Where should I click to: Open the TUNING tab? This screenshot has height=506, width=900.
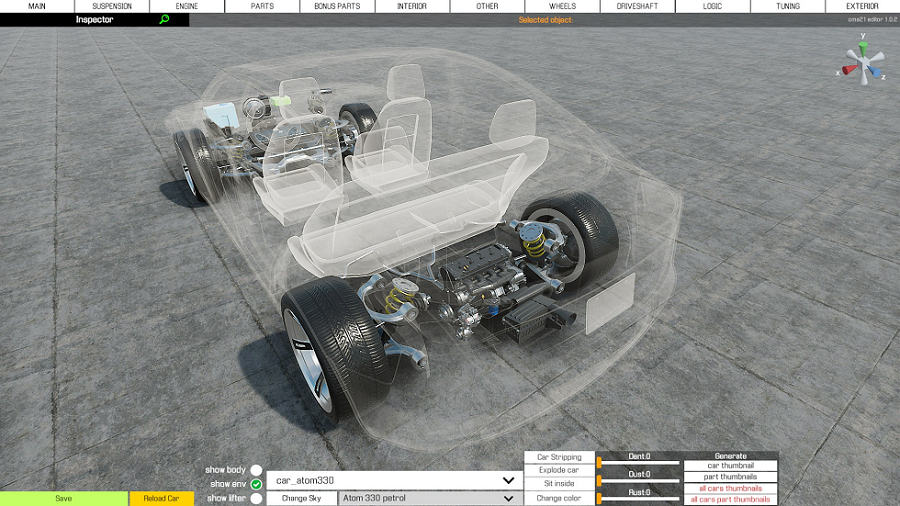click(x=788, y=6)
